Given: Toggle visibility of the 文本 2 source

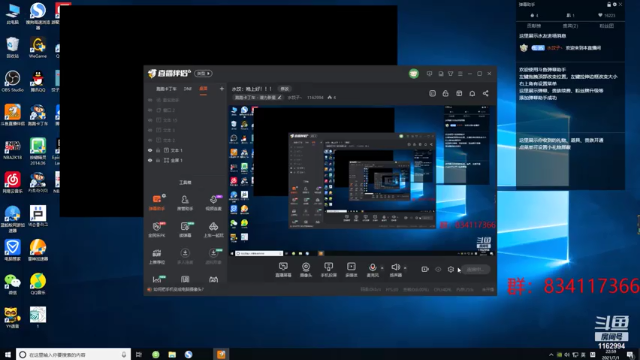Looking at the screenshot, I should coord(150,140).
